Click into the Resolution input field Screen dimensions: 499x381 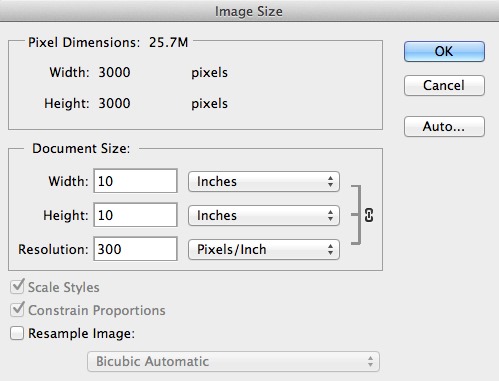pos(135,249)
